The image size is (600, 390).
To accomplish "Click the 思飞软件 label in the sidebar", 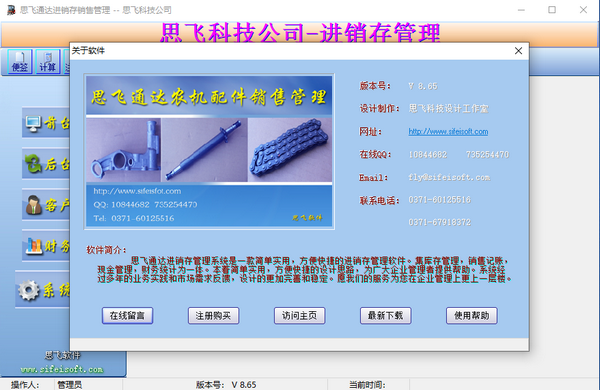I will 63,356.
